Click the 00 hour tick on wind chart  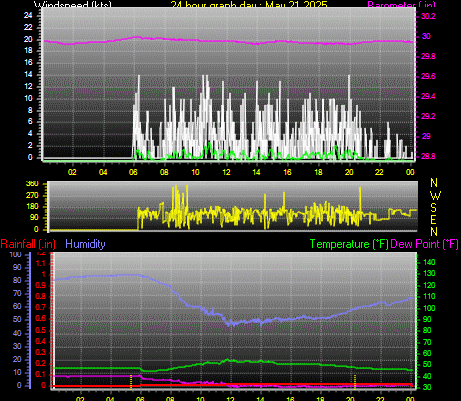coord(410,172)
